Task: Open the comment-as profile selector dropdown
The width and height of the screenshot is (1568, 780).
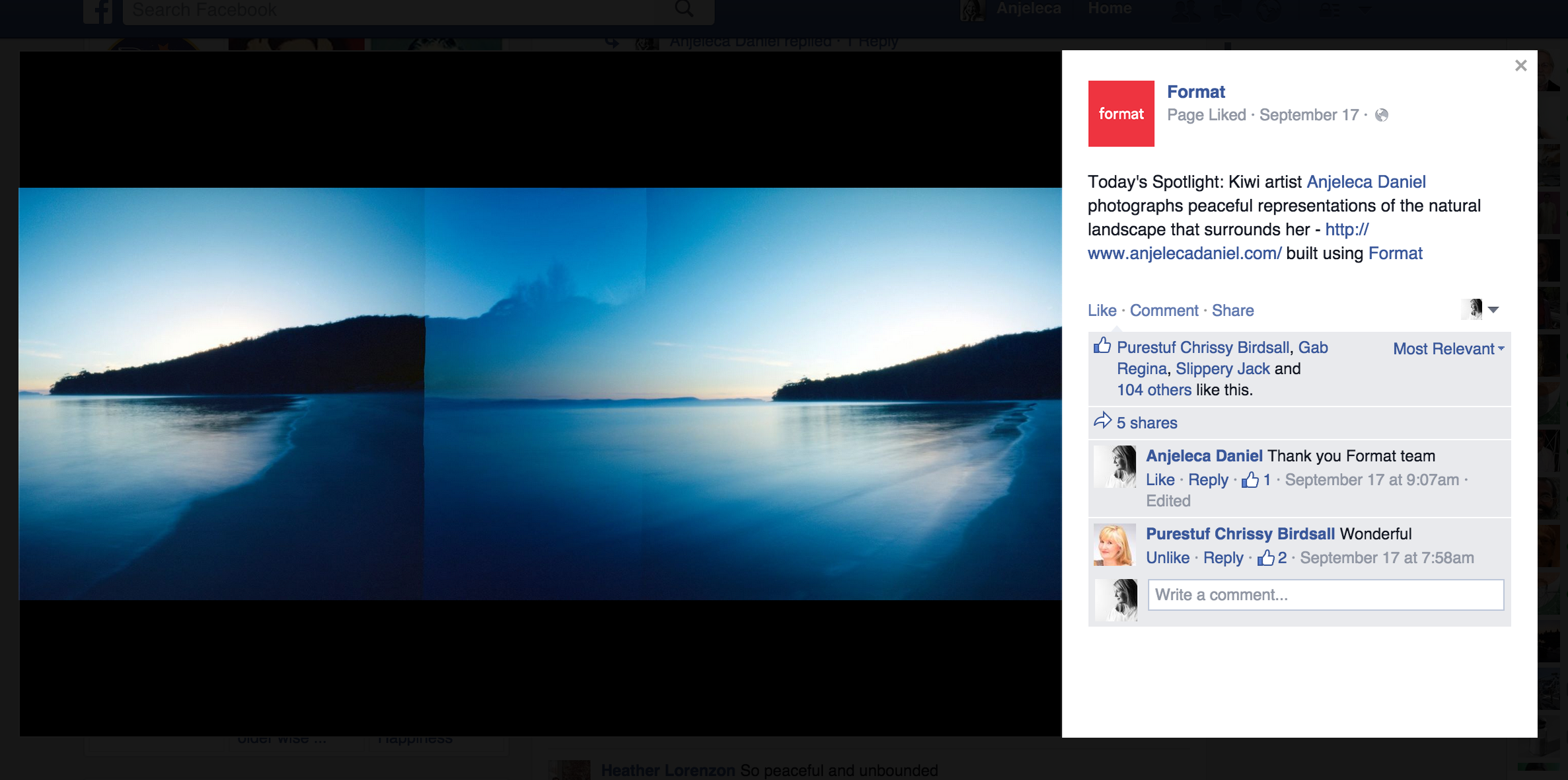Action: [1480, 309]
